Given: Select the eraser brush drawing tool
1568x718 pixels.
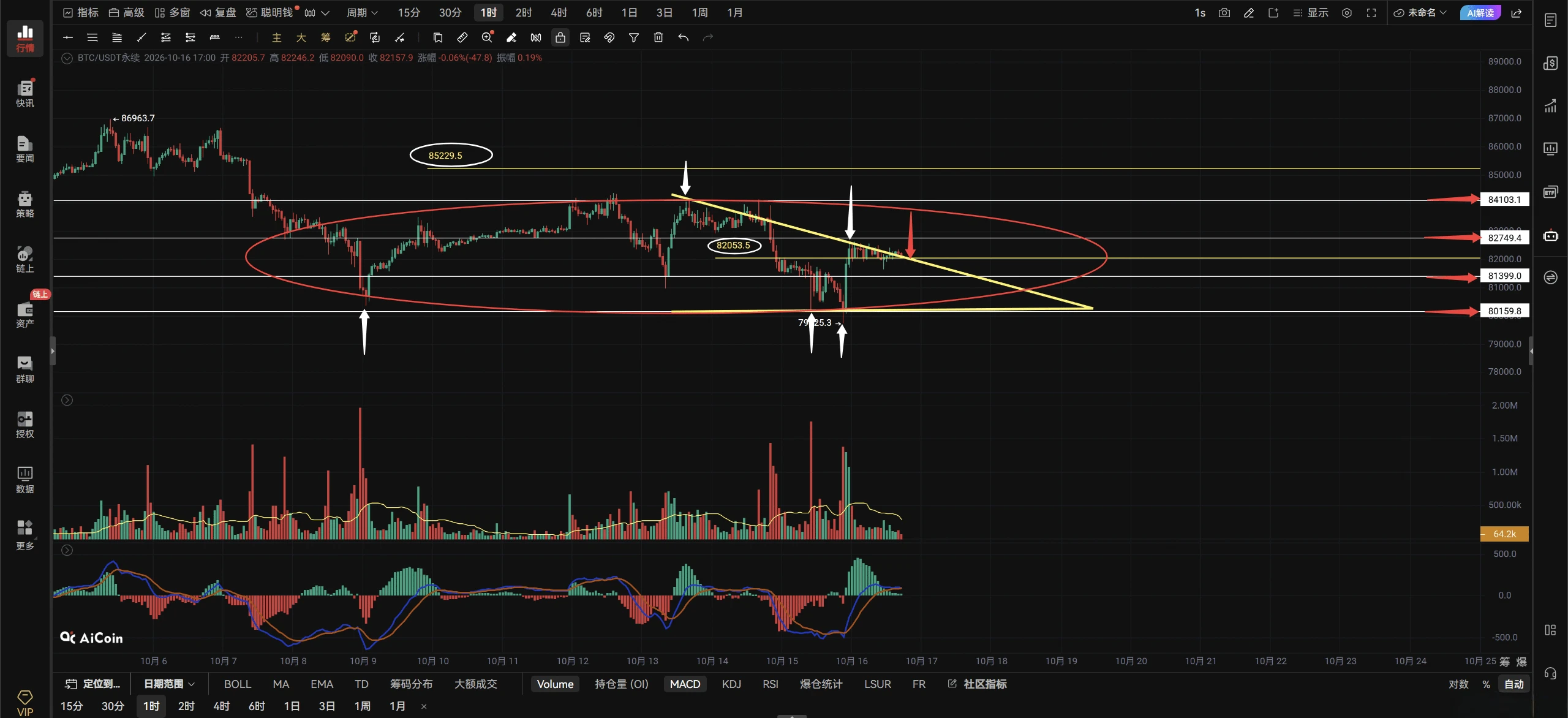Looking at the screenshot, I should pyautogui.click(x=511, y=37).
